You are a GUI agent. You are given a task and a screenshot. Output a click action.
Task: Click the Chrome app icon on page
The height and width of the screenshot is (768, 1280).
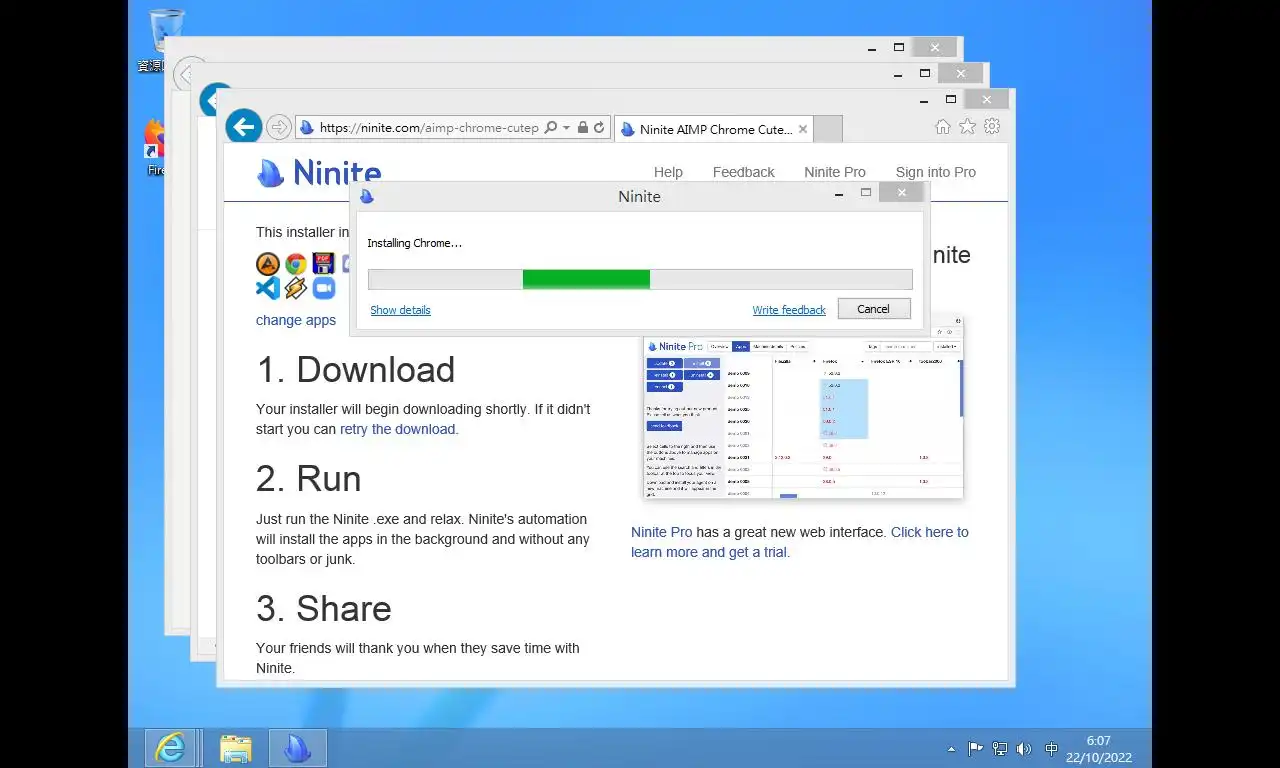coord(296,264)
